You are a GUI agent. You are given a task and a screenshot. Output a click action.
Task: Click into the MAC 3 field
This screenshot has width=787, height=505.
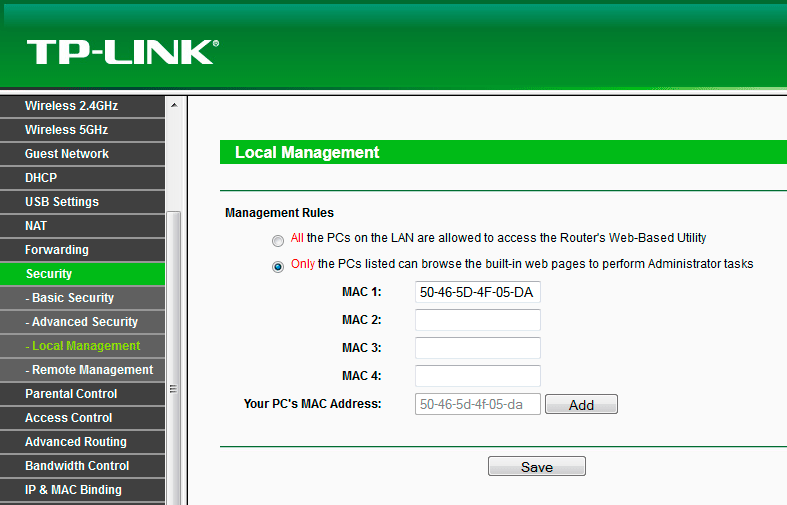(477, 348)
